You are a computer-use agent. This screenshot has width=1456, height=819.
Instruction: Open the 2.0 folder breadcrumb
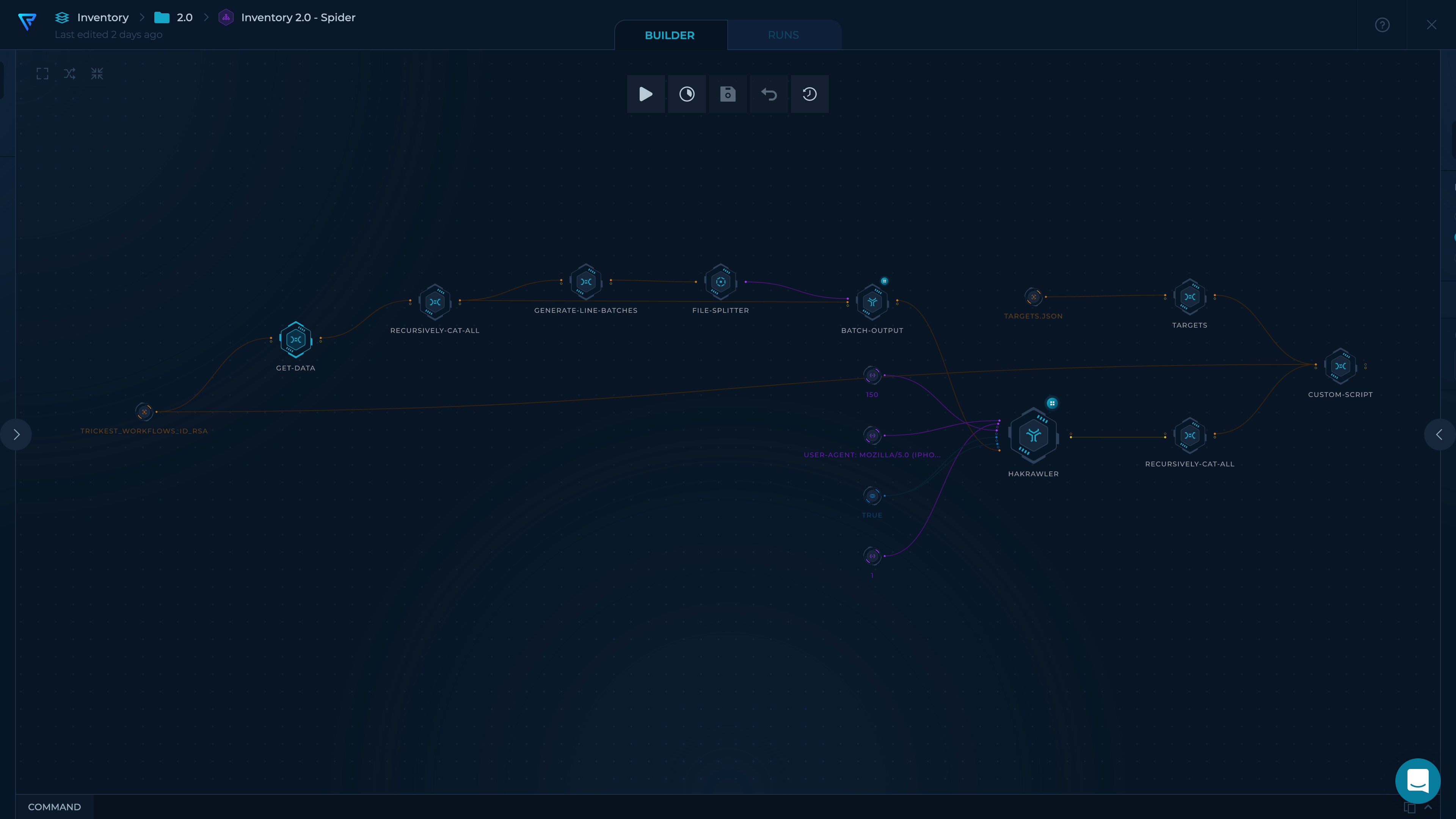184,17
